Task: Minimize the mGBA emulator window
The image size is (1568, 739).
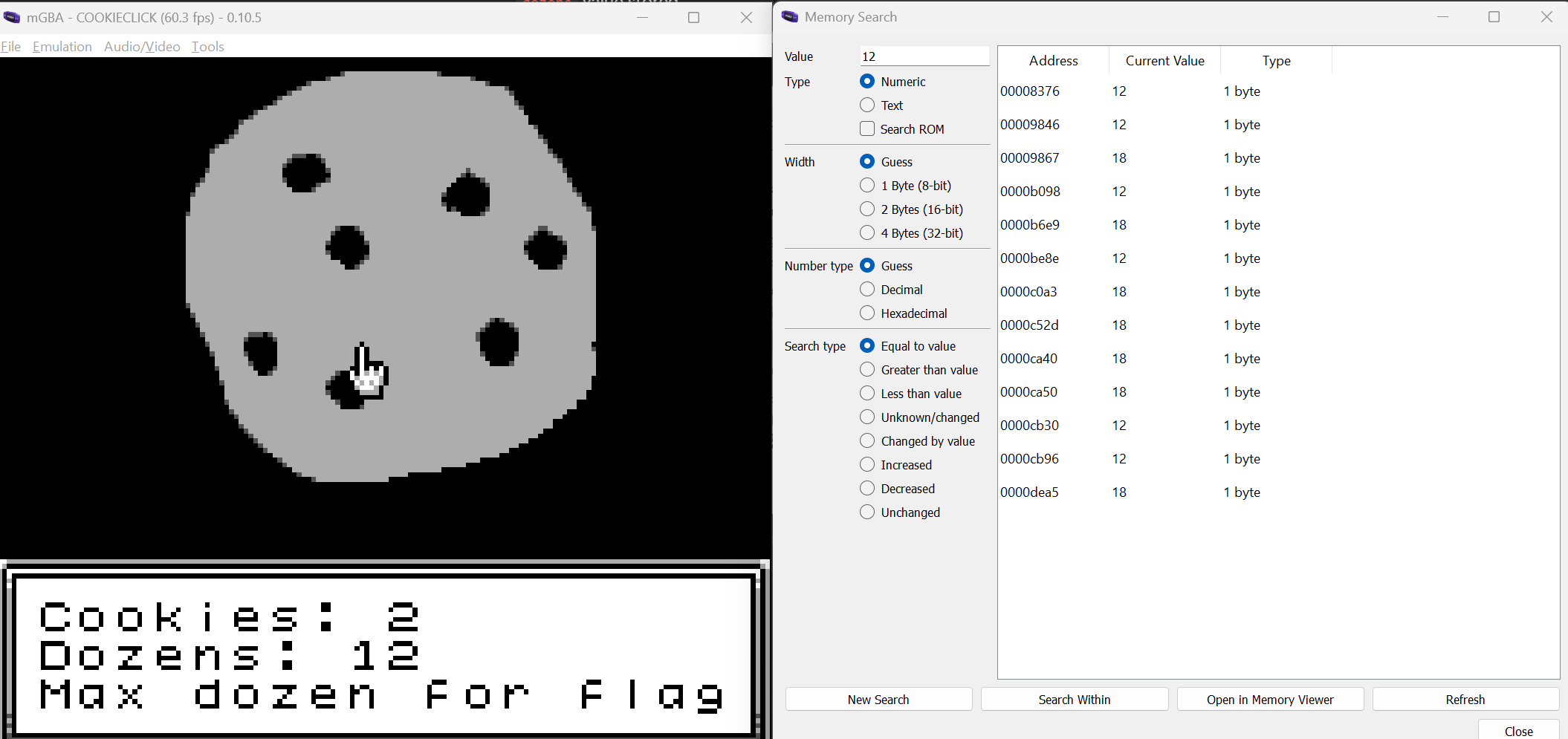Action: (643, 17)
